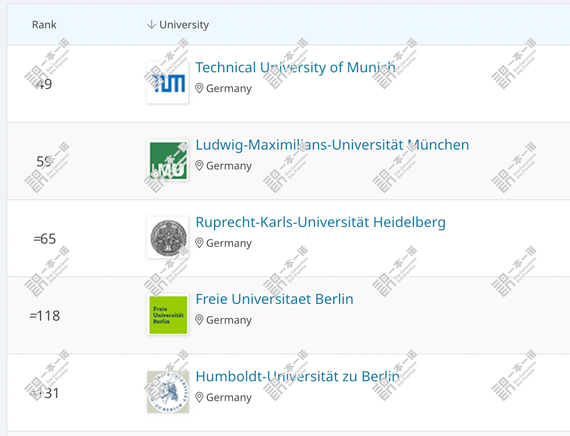Open Technical University of Munich link
Viewport: 570px width, 436px height.
tap(295, 67)
